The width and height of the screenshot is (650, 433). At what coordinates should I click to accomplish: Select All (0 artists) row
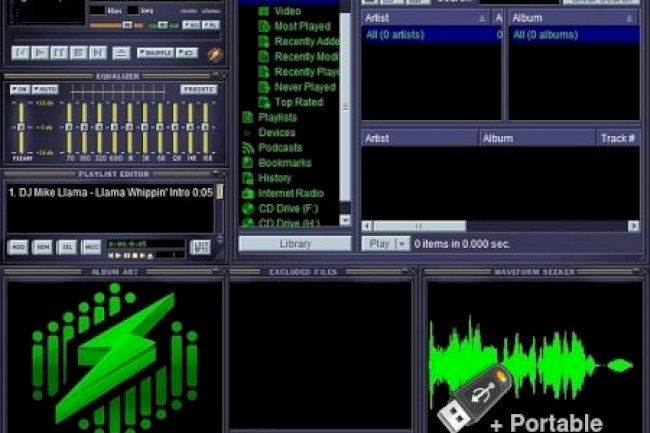pos(431,35)
